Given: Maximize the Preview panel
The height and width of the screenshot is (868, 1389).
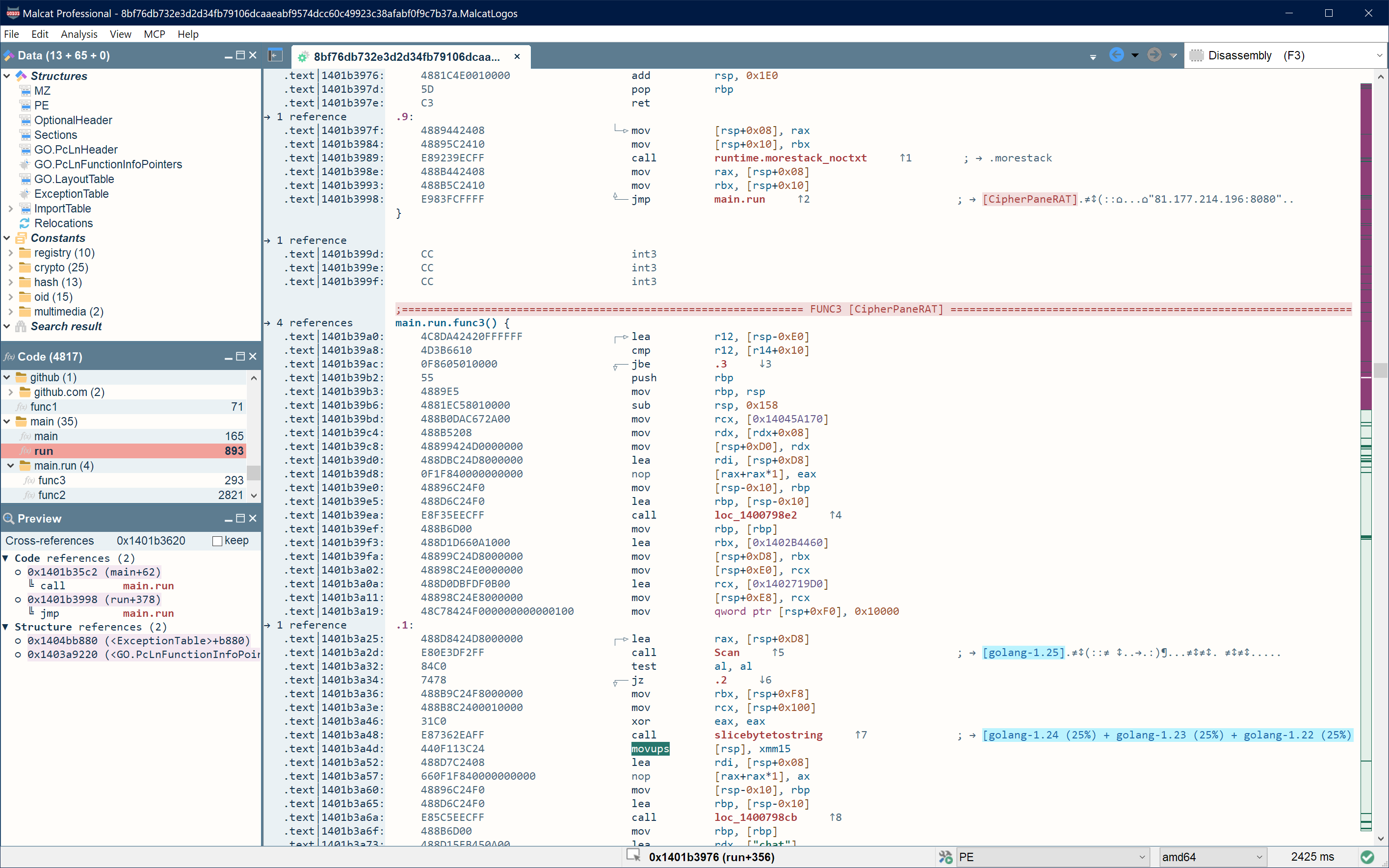Looking at the screenshot, I should pos(240,518).
